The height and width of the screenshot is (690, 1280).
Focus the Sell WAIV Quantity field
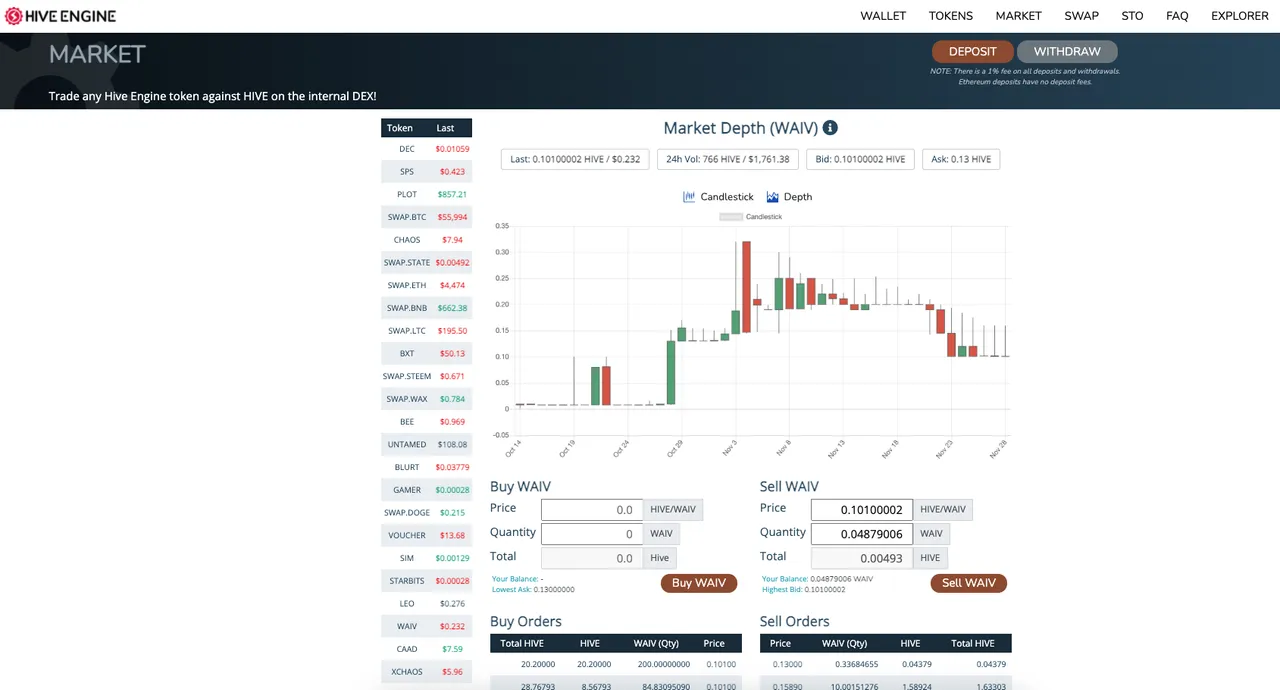[x=861, y=534]
